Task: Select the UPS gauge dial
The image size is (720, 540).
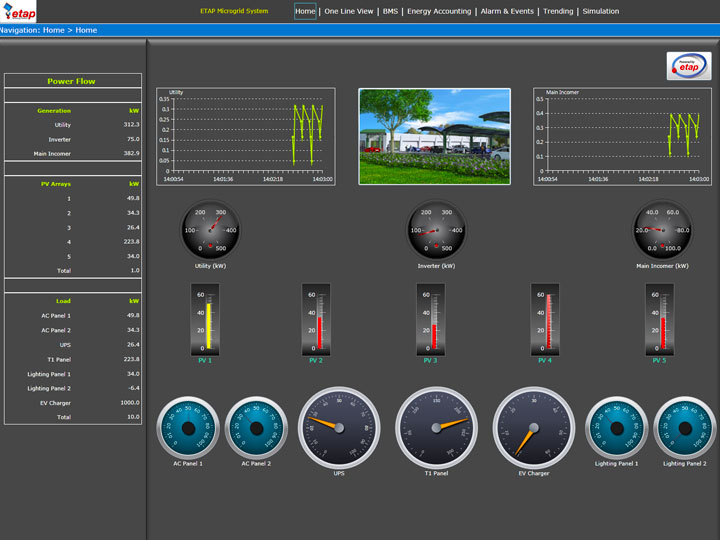Action: pos(339,427)
